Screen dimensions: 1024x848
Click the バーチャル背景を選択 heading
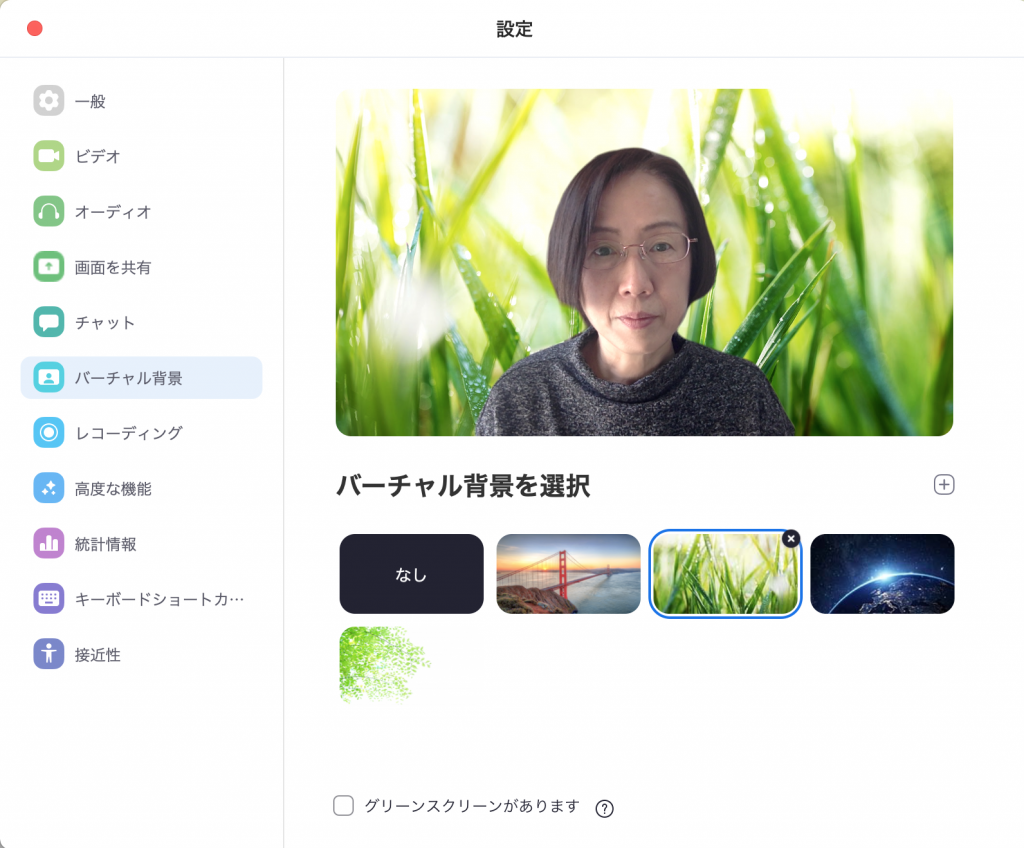(463, 486)
